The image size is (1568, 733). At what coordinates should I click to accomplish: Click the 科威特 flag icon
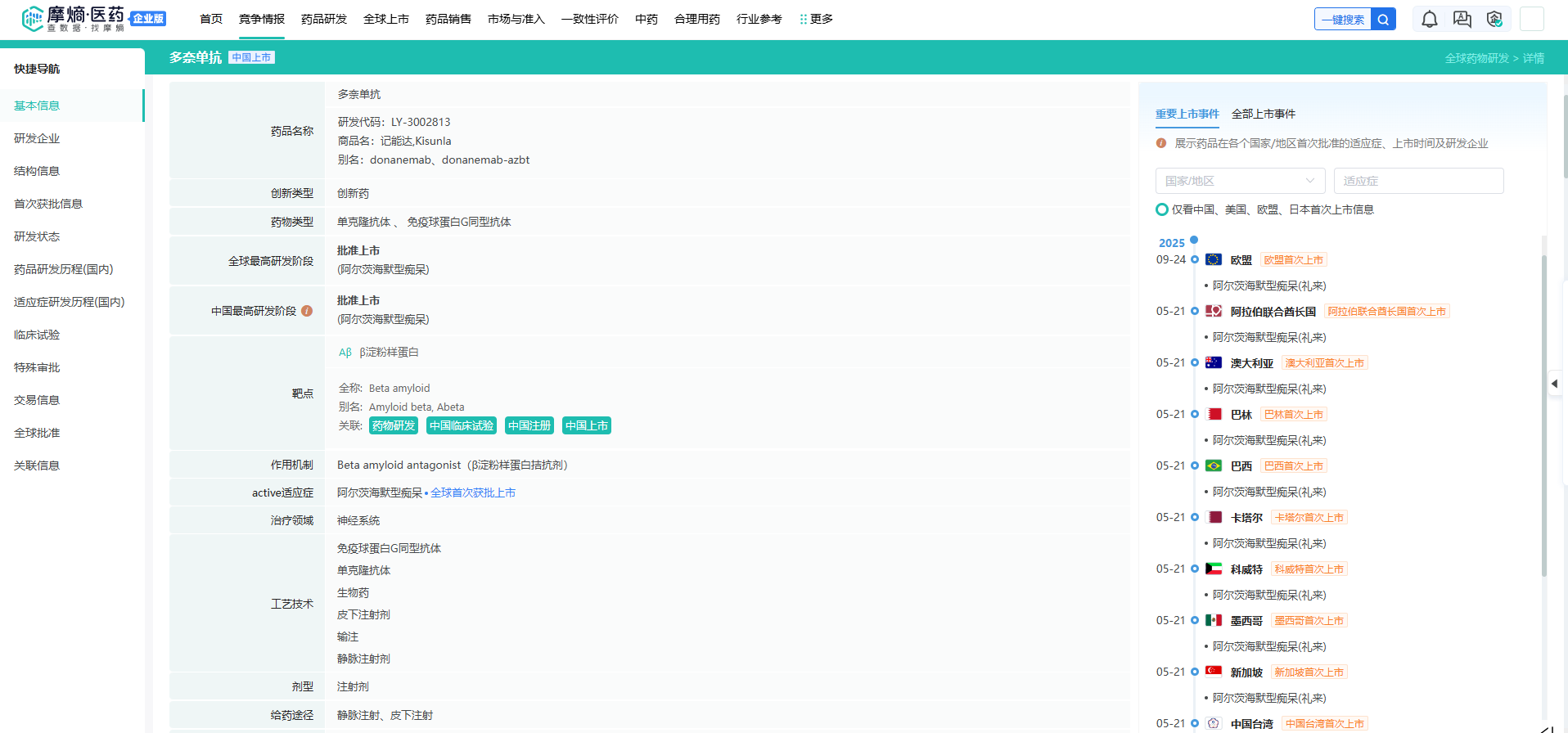[x=1214, y=569]
